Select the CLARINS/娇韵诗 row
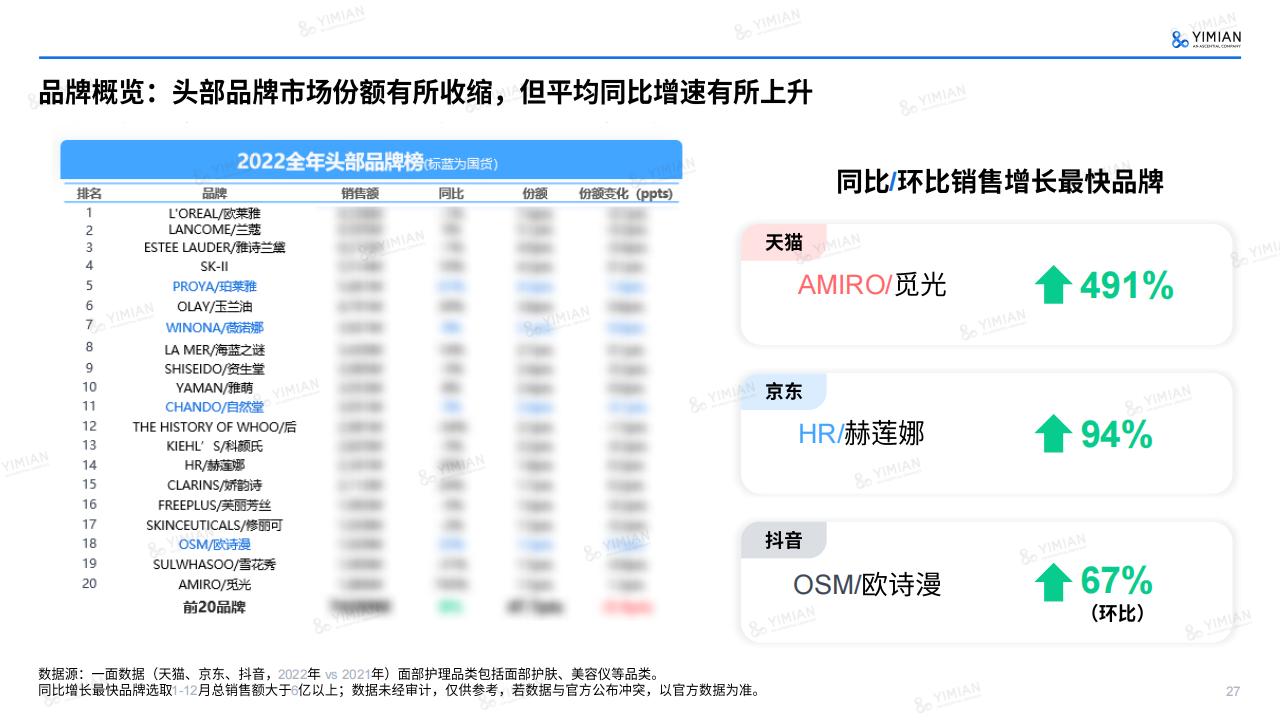 [370, 485]
